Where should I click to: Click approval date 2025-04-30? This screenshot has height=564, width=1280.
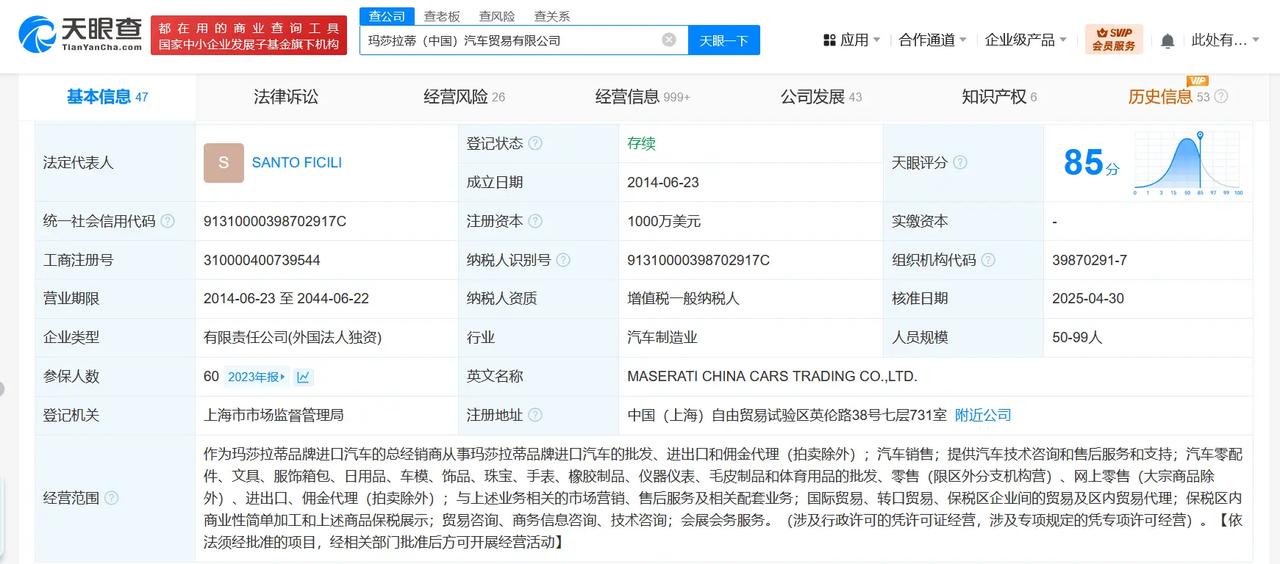[x=1089, y=299]
